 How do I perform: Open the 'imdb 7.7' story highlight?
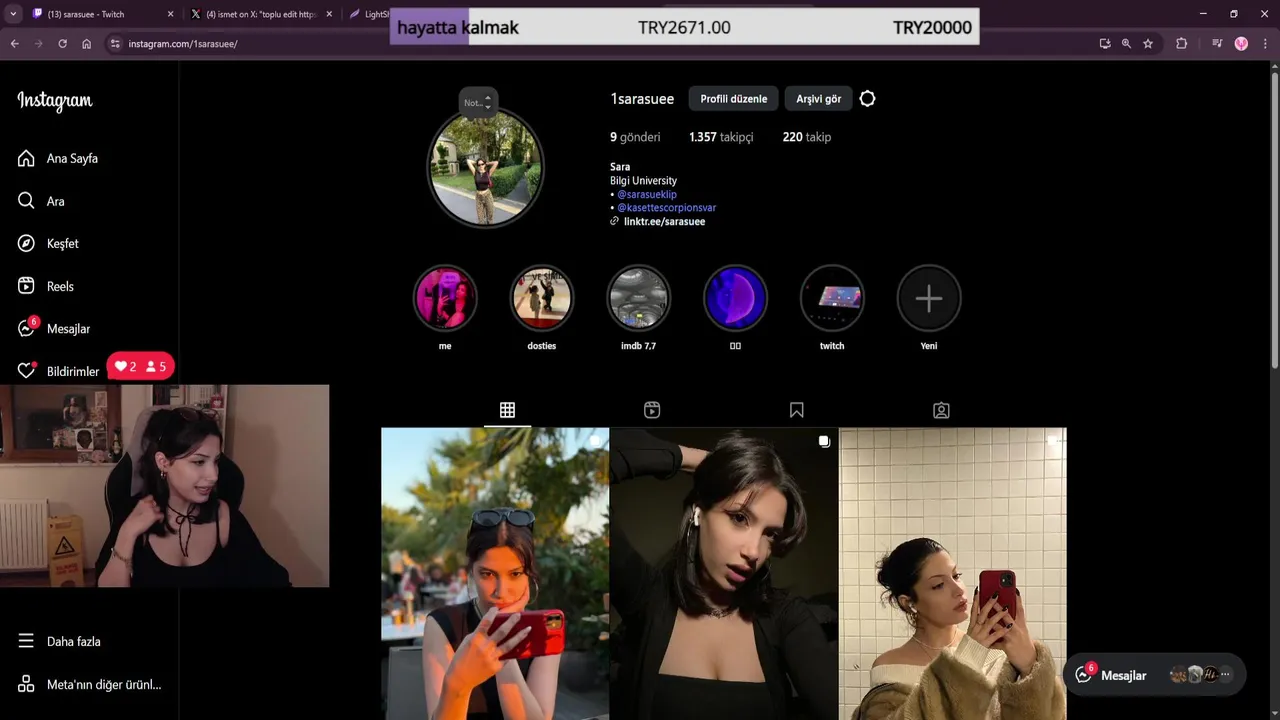[x=638, y=298]
